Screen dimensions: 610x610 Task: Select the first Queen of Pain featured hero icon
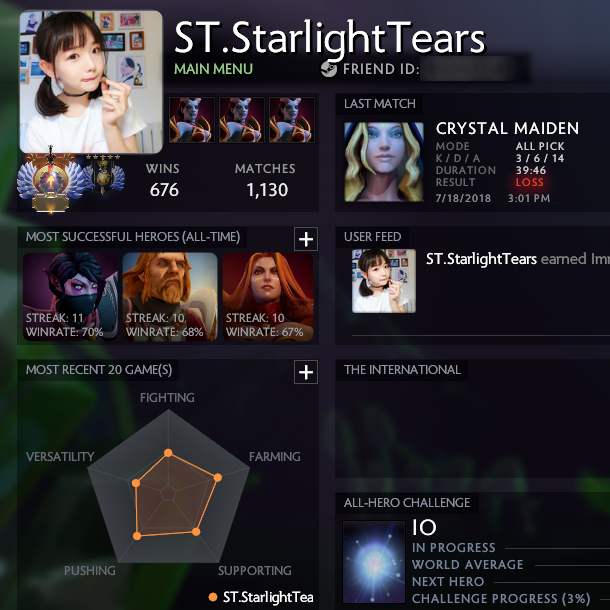pos(192,120)
